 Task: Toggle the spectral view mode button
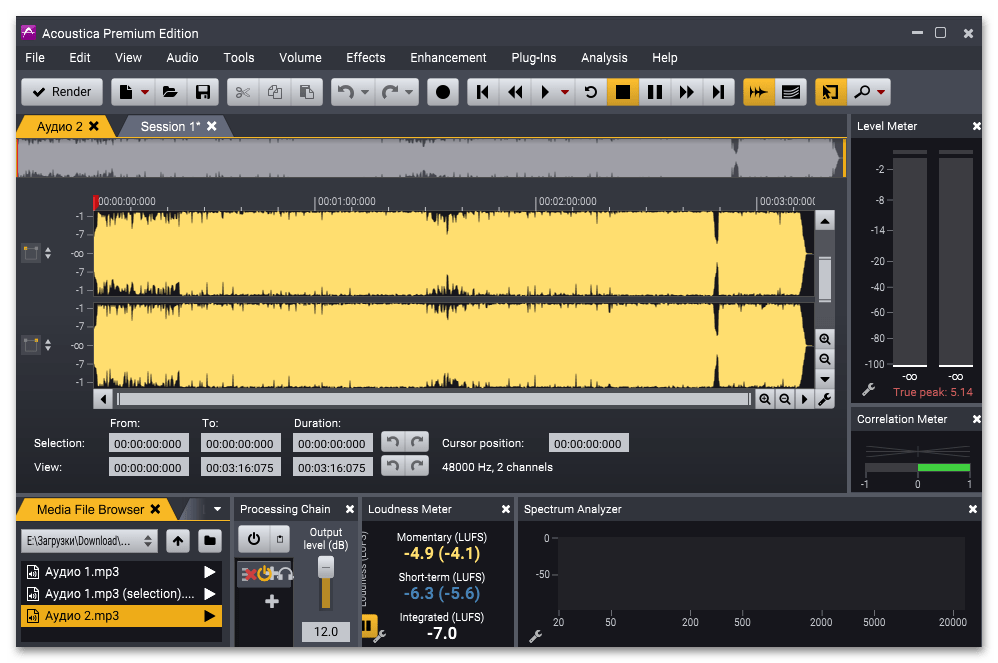(x=791, y=92)
